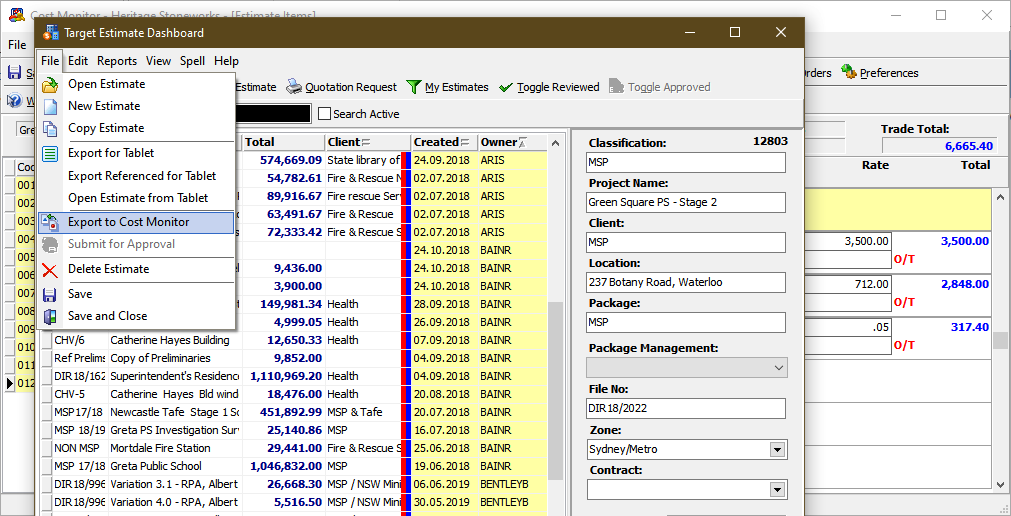Click Cost Monitor items scrollbar down arrow
The image size is (1011, 516).
1001,484
